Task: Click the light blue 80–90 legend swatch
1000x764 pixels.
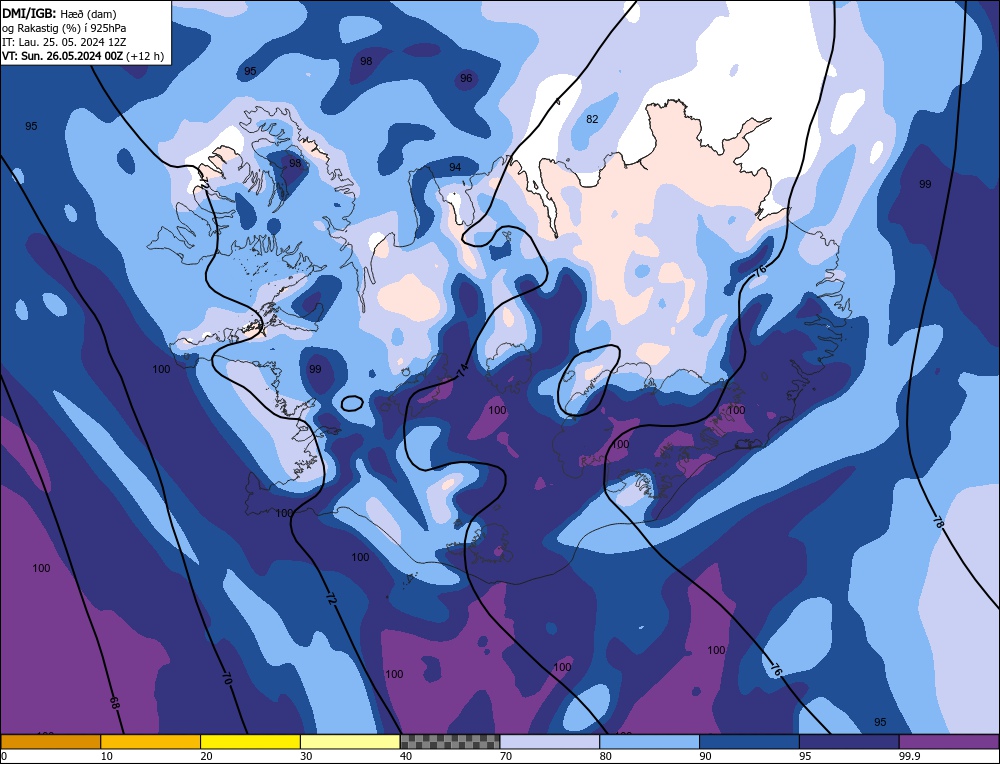Action: pyautogui.click(x=649, y=741)
